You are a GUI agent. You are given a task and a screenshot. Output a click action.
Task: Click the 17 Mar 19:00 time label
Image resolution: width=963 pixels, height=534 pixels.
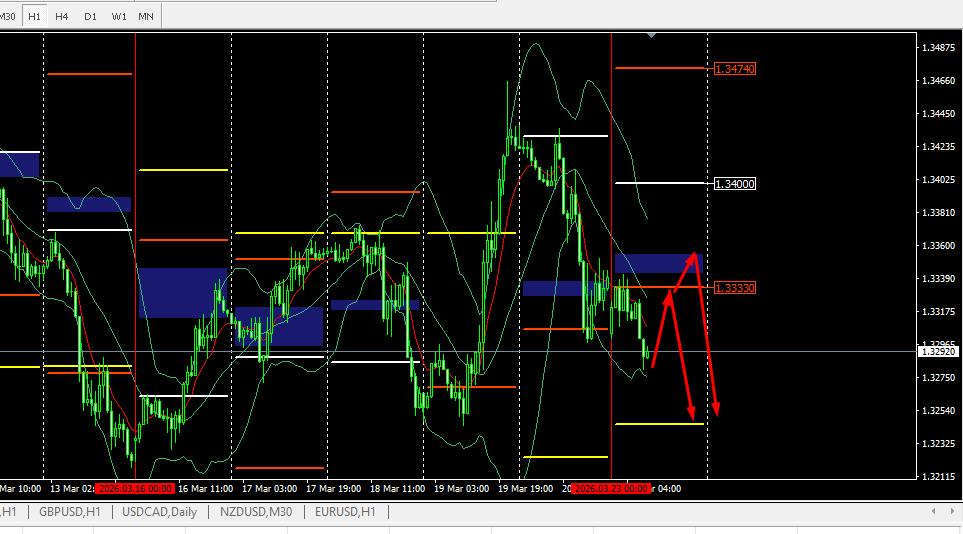(x=333, y=489)
